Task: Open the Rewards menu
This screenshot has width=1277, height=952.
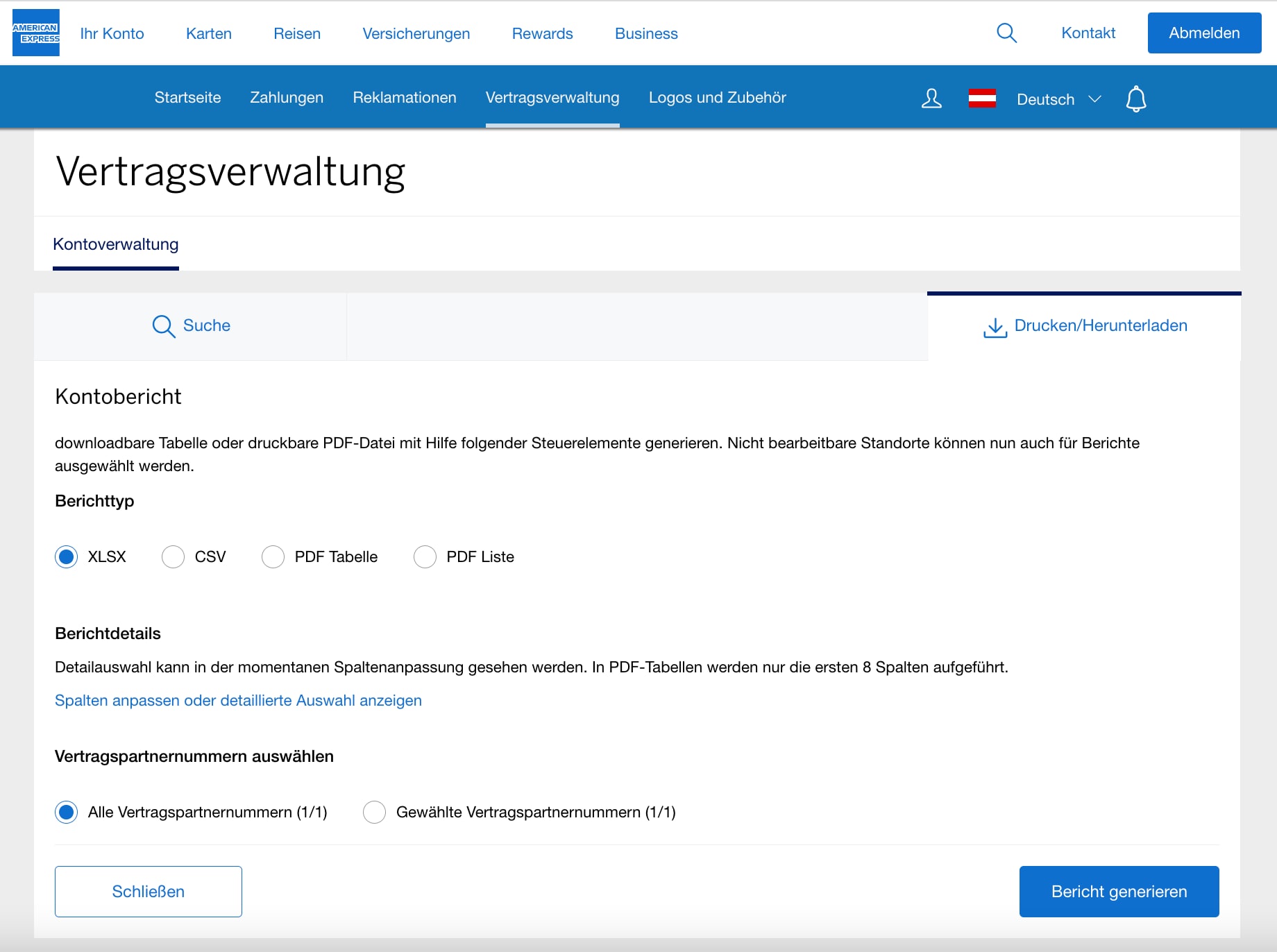Action: [x=542, y=33]
